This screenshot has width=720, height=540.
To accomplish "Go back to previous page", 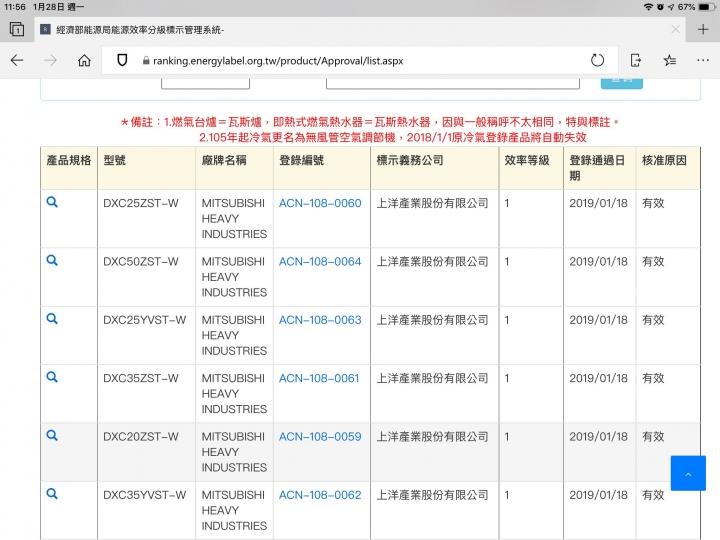I will pos(17,60).
